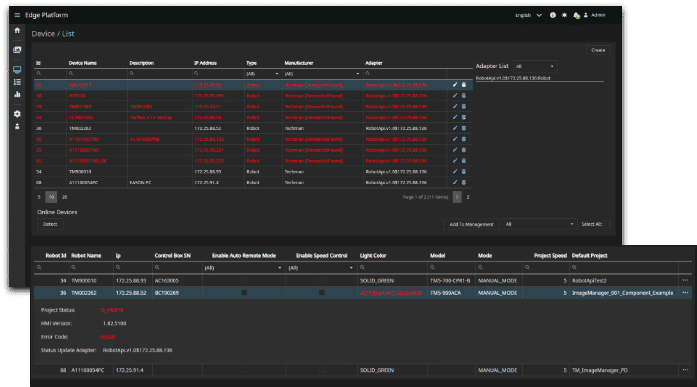The image size is (697, 387).
Task: Open the settings gear in the sidebar
Action: click(17, 114)
